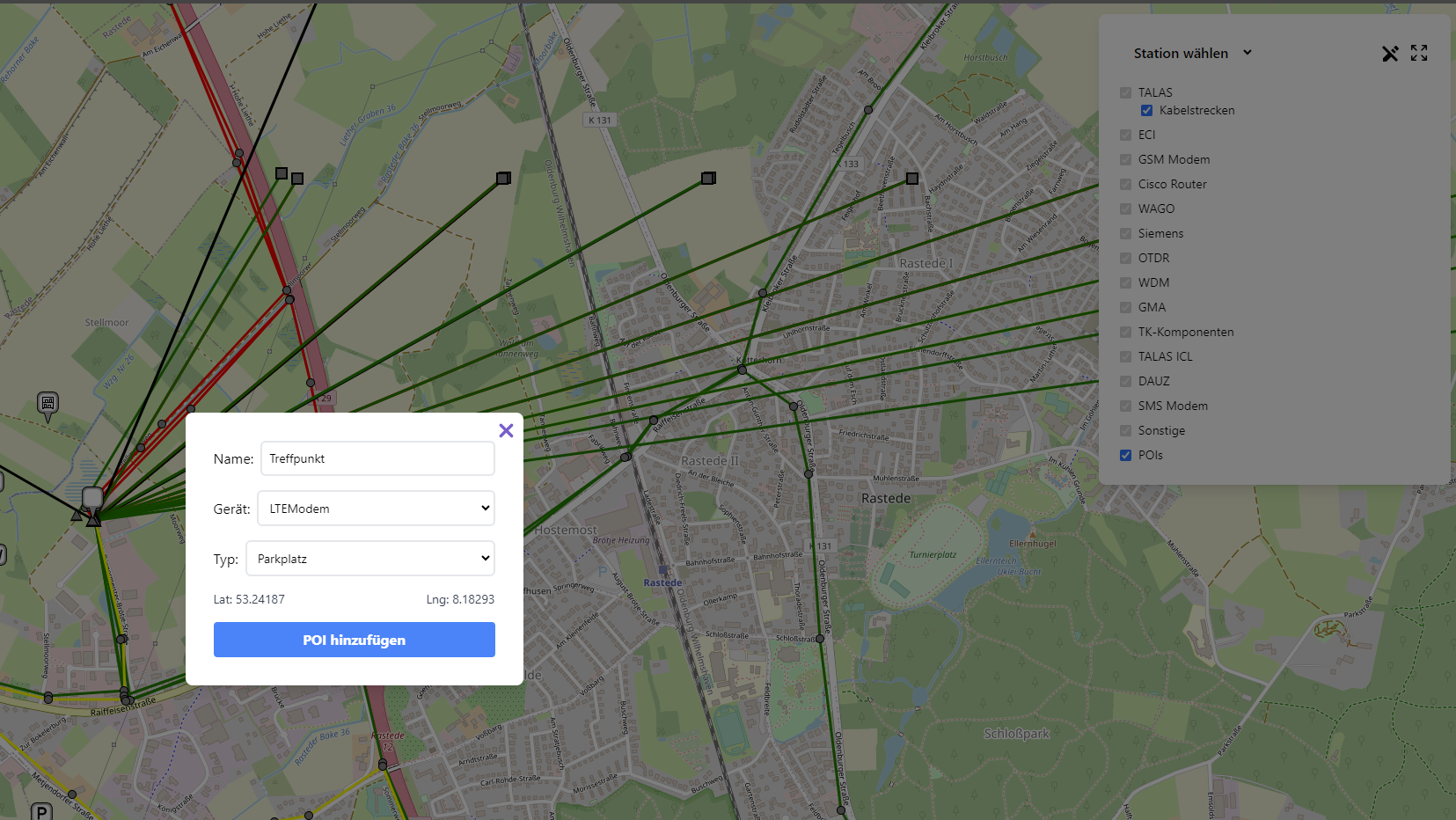Toggle the TK-Komponenten layer checkbox
1456x820 pixels.
pos(1125,332)
